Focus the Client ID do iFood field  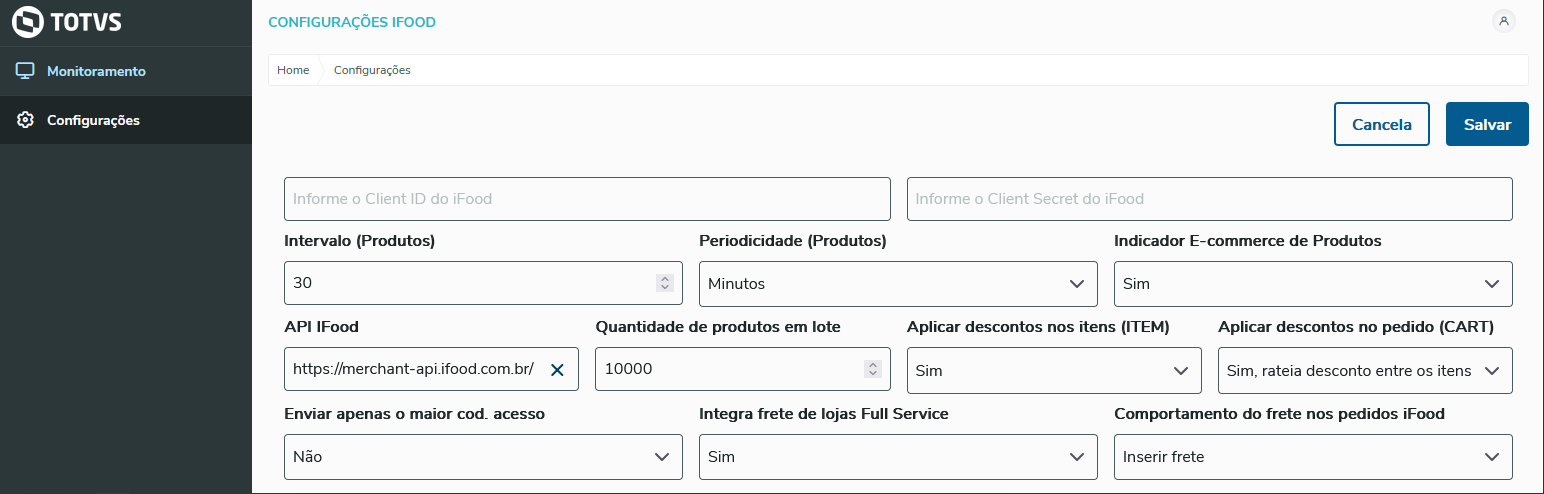587,199
